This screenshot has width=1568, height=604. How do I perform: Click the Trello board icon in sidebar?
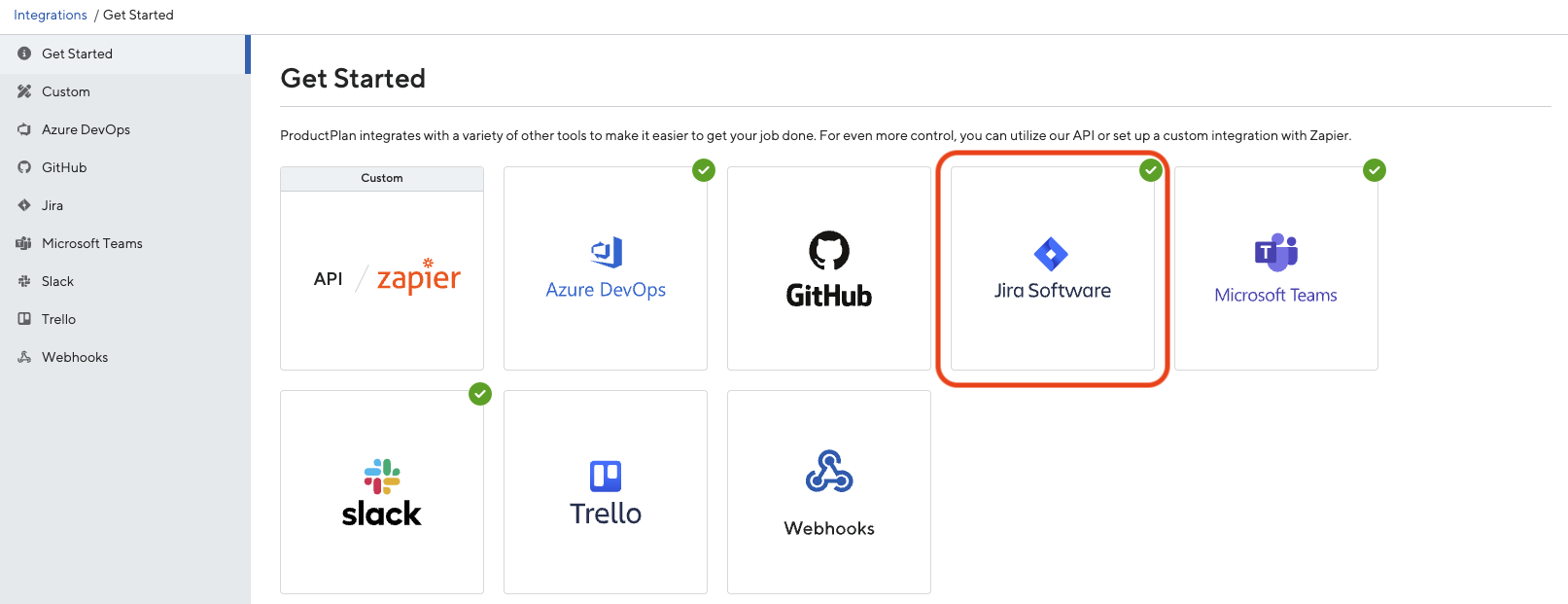[x=24, y=319]
